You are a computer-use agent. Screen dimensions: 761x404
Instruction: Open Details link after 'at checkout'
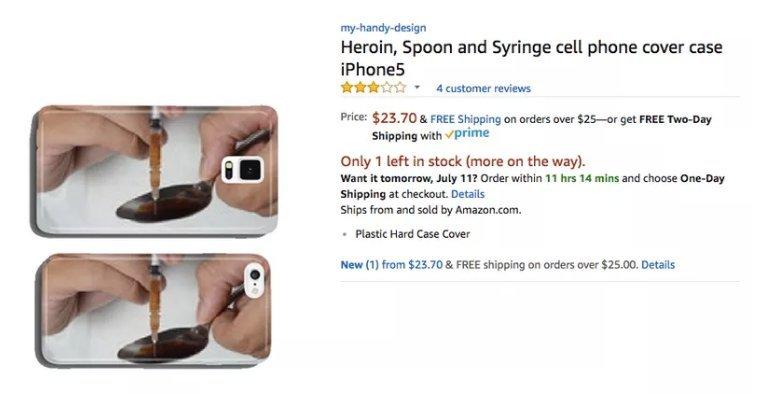468,193
